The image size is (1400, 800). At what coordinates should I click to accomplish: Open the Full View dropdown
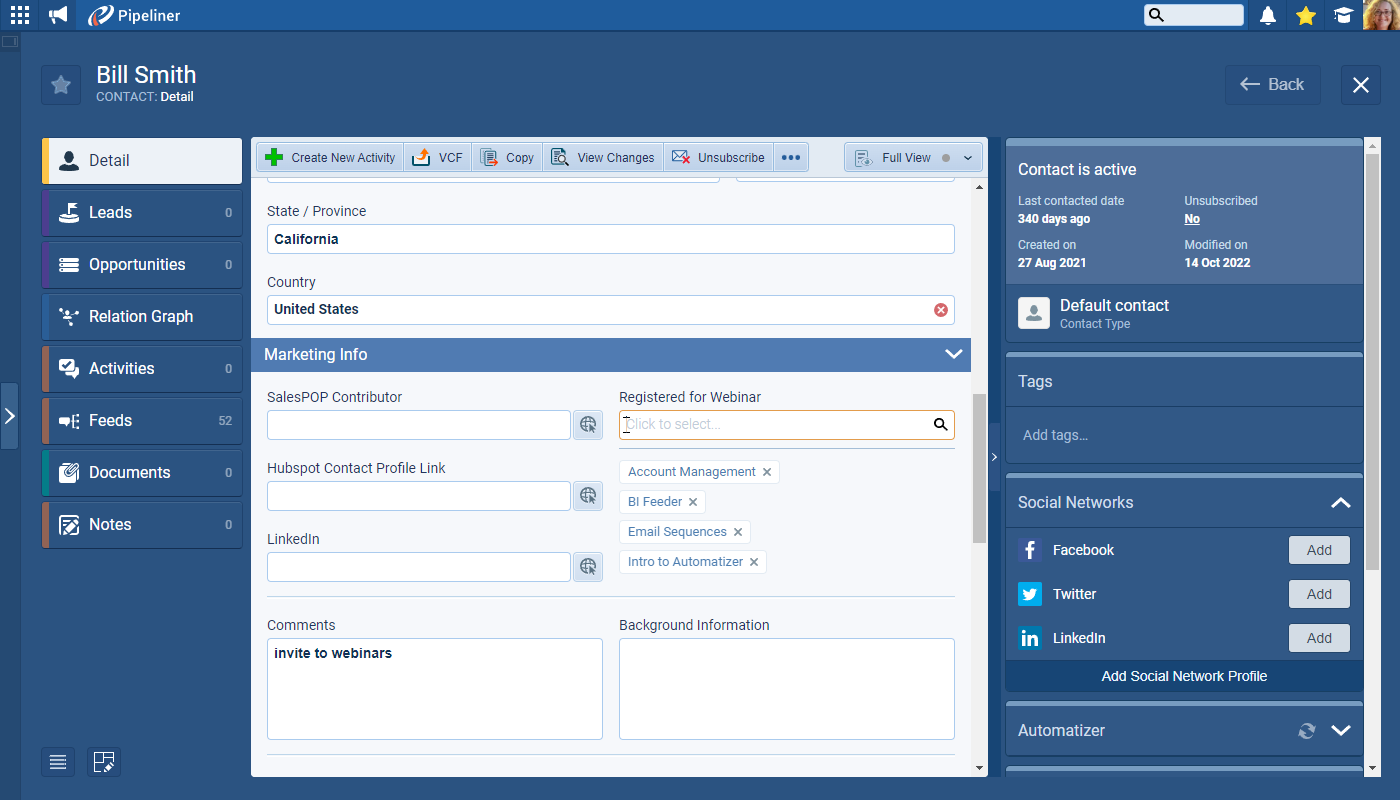click(x=967, y=158)
